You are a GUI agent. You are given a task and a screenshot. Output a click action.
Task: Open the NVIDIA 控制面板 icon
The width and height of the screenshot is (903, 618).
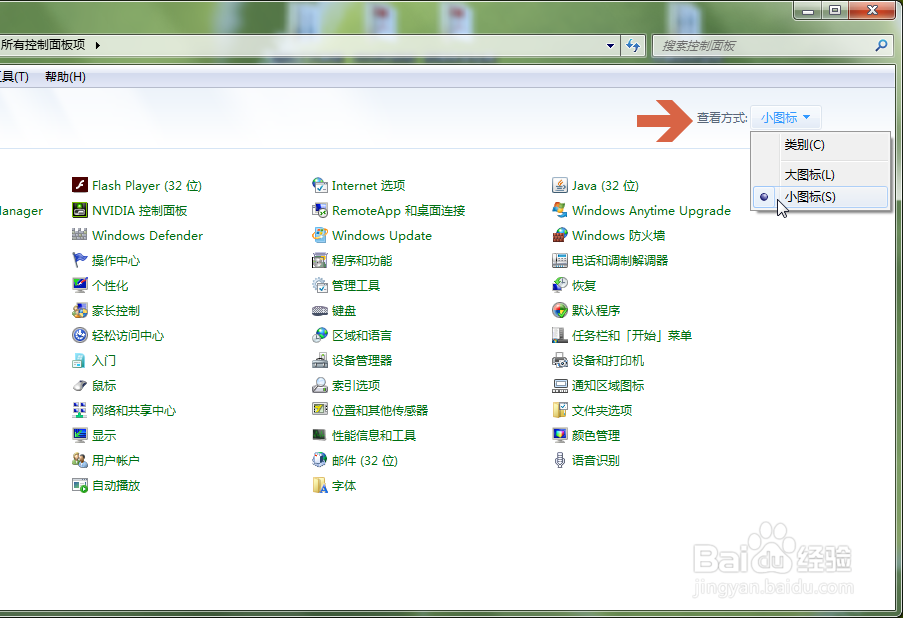click(x=79, y=210)
